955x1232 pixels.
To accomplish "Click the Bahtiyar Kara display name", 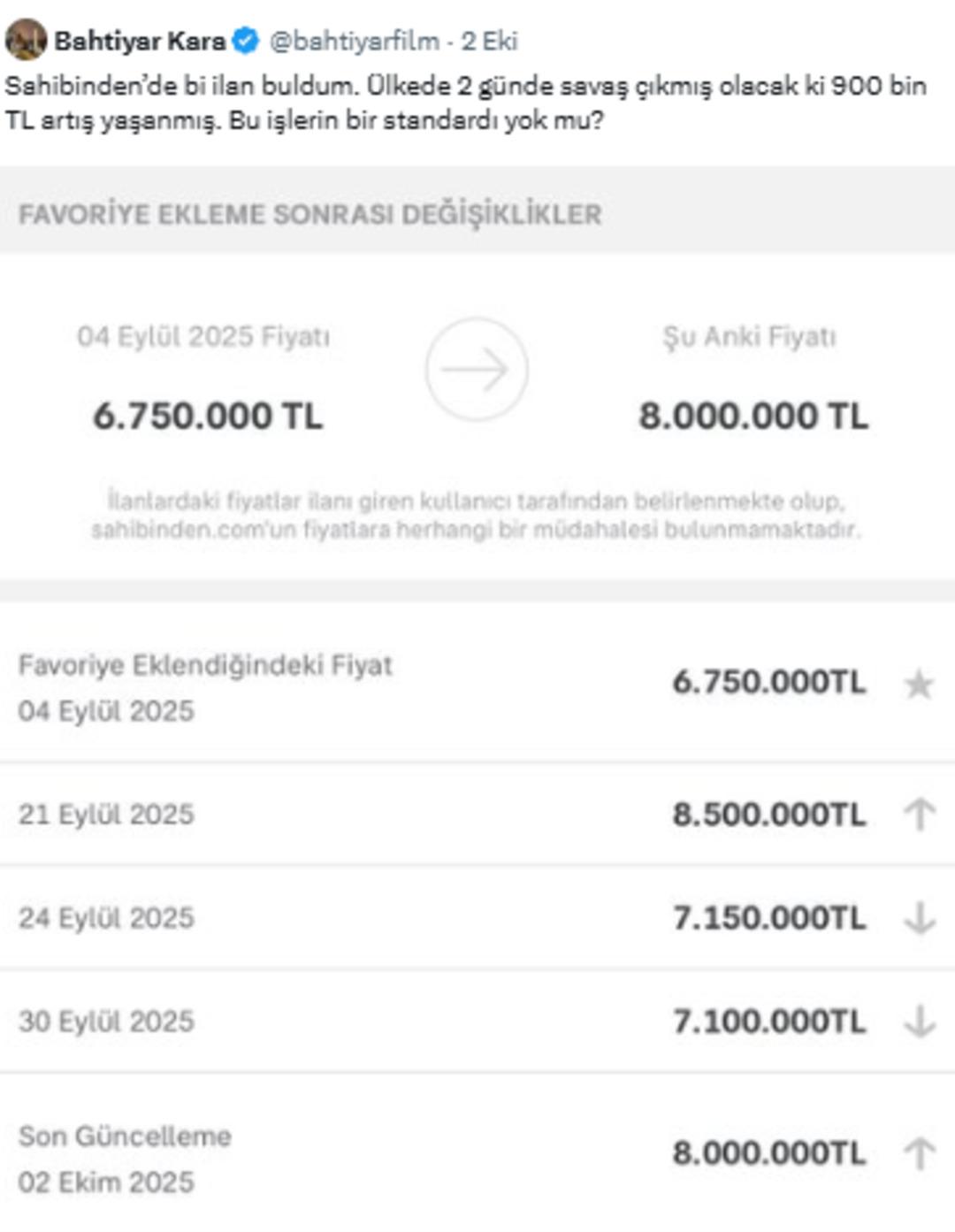I will pyautogui.click(x=140, y=41).
